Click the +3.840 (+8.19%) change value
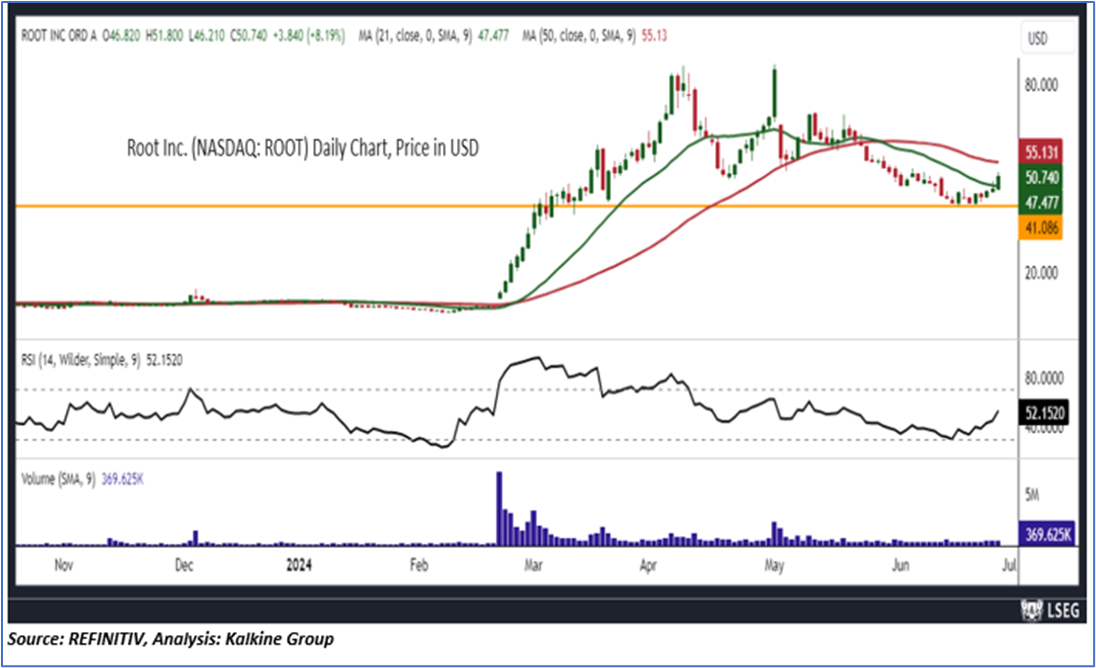The width and height of the screenshot is (1096, 668). pyautogui.click(x=308, y=35)
